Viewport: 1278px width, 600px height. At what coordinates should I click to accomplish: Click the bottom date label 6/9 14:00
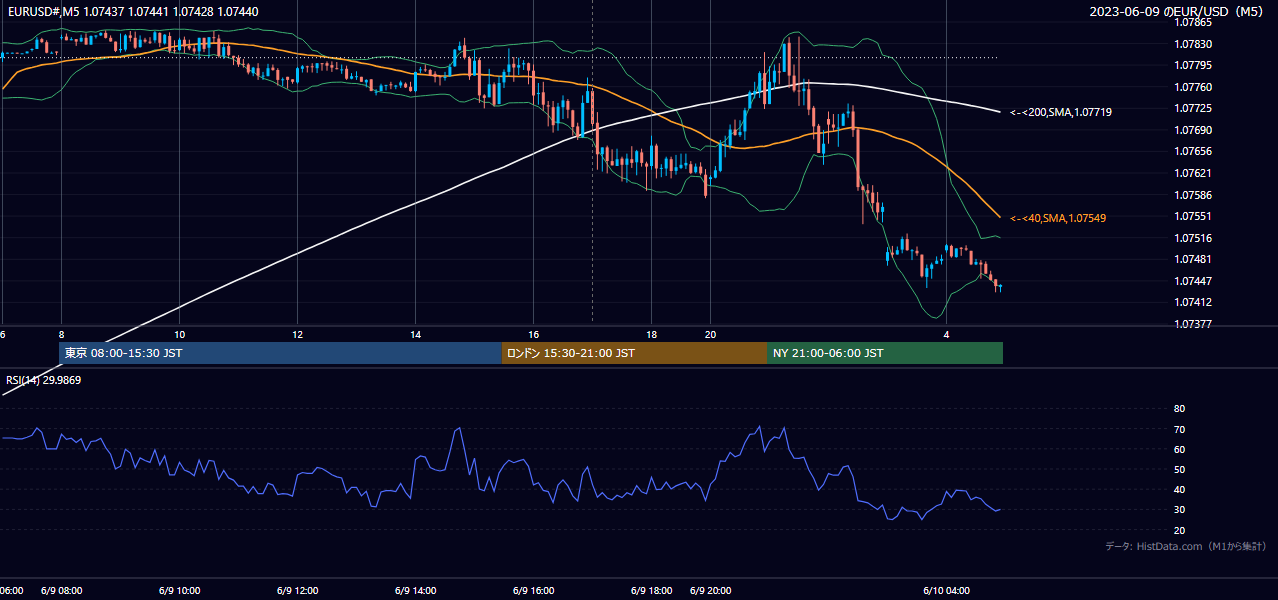(415, 591)
